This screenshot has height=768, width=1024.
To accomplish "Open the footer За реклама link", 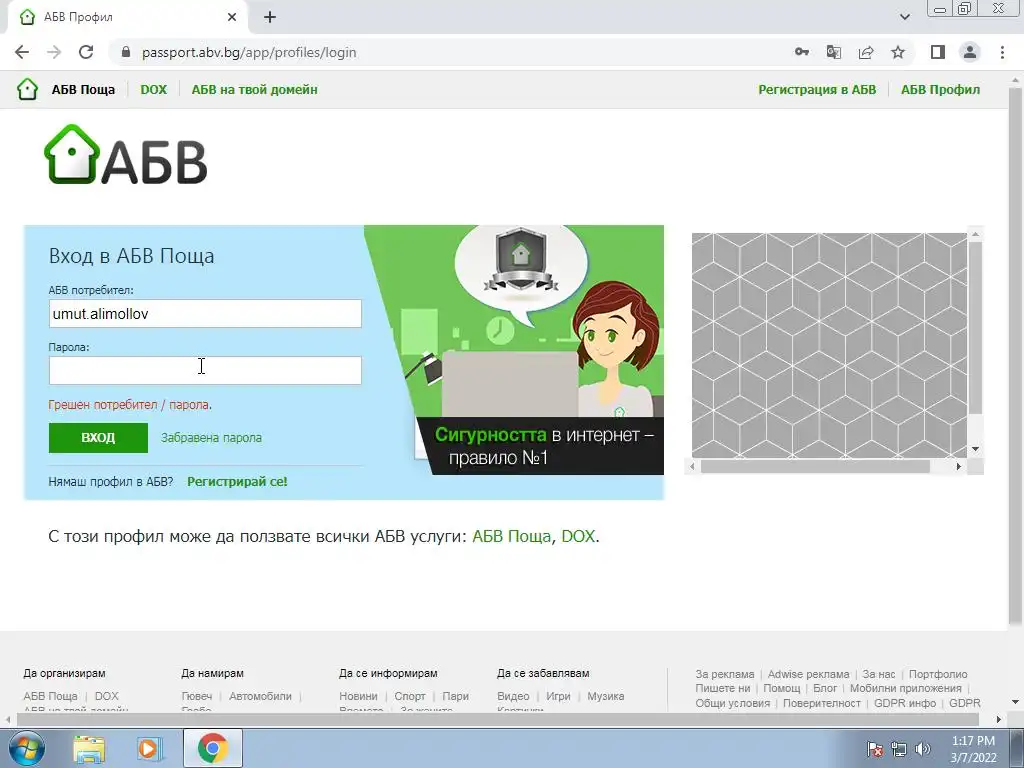I will 724,674.
